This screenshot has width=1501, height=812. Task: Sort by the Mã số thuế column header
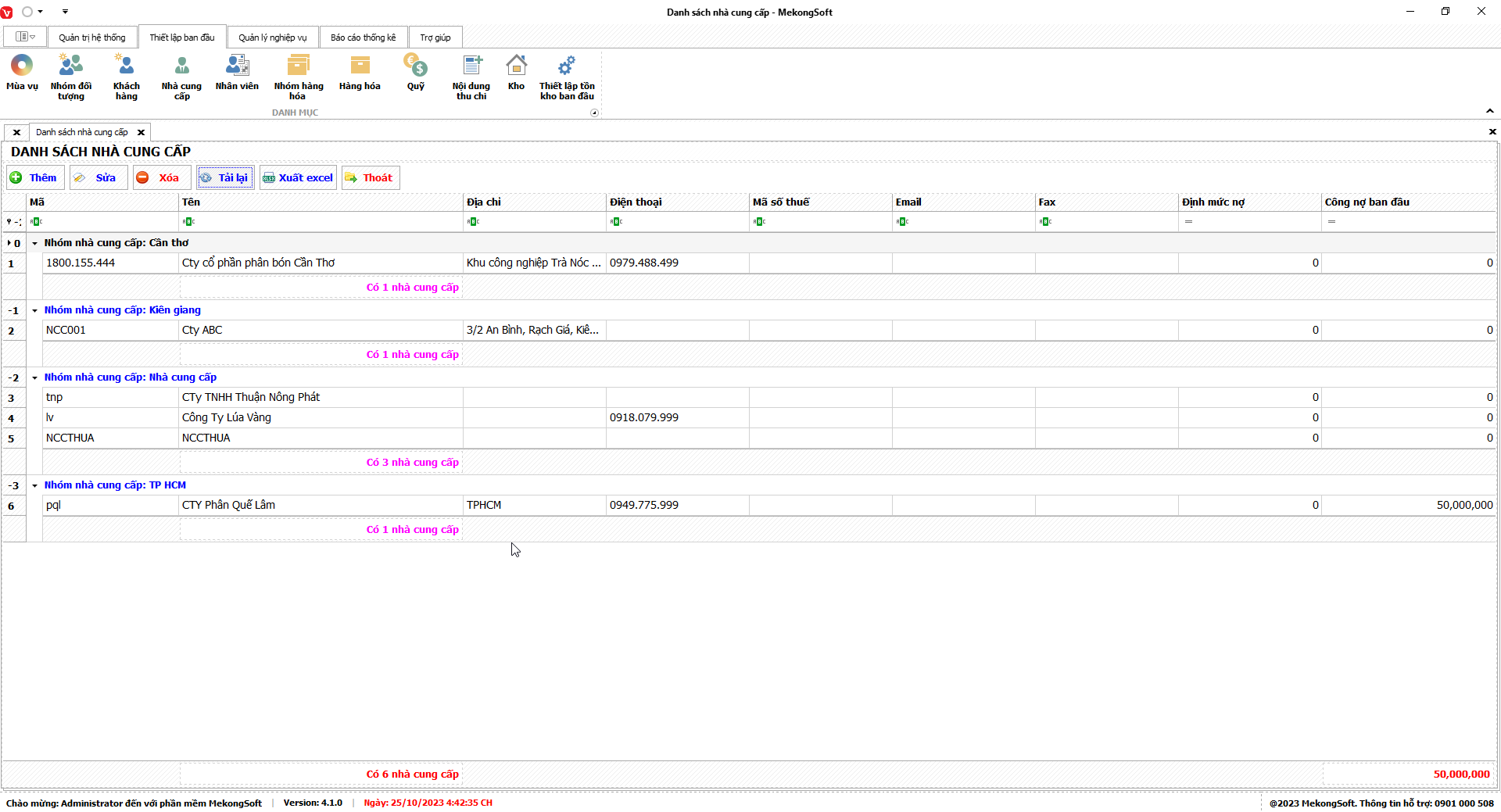(x=821, y=202)
